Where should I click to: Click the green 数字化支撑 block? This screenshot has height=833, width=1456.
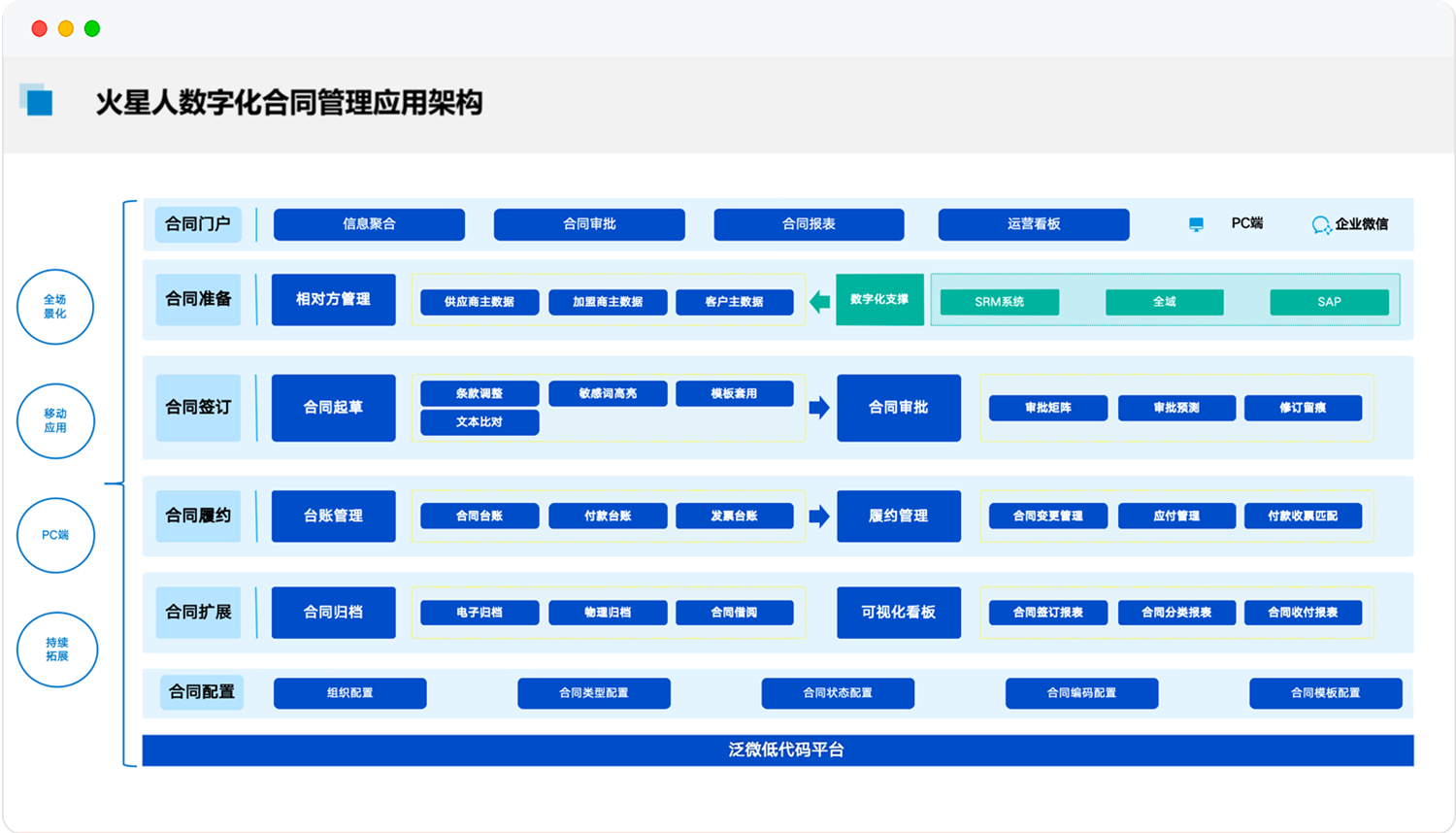click(879, 299)
